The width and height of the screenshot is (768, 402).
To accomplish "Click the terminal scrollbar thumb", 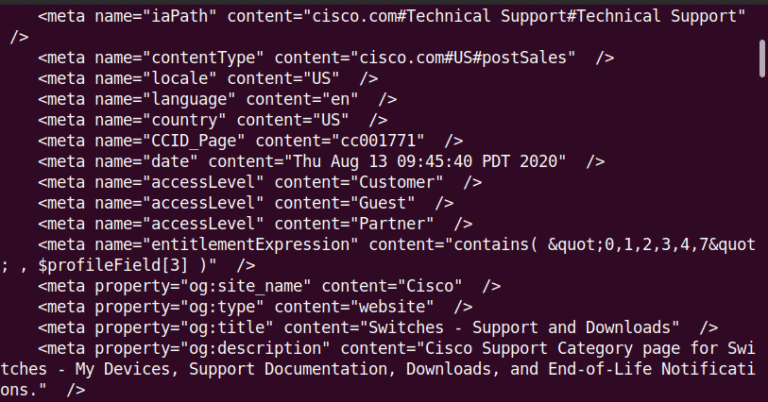I will [x=762, y=72].
